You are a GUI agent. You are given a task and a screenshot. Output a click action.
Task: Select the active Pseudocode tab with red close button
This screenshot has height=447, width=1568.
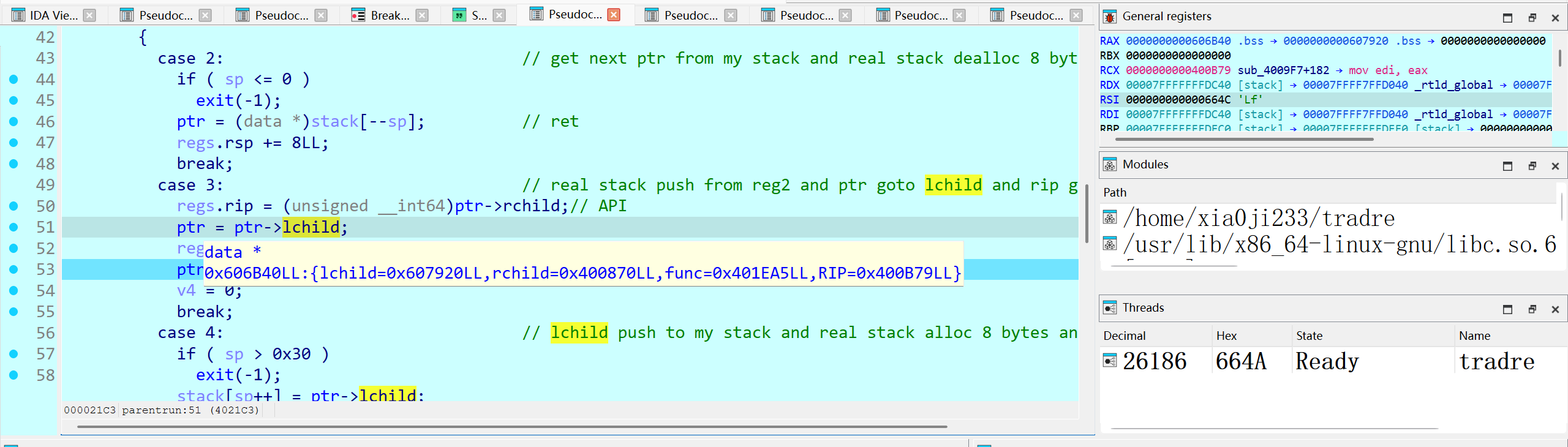(x=575, y=15)
